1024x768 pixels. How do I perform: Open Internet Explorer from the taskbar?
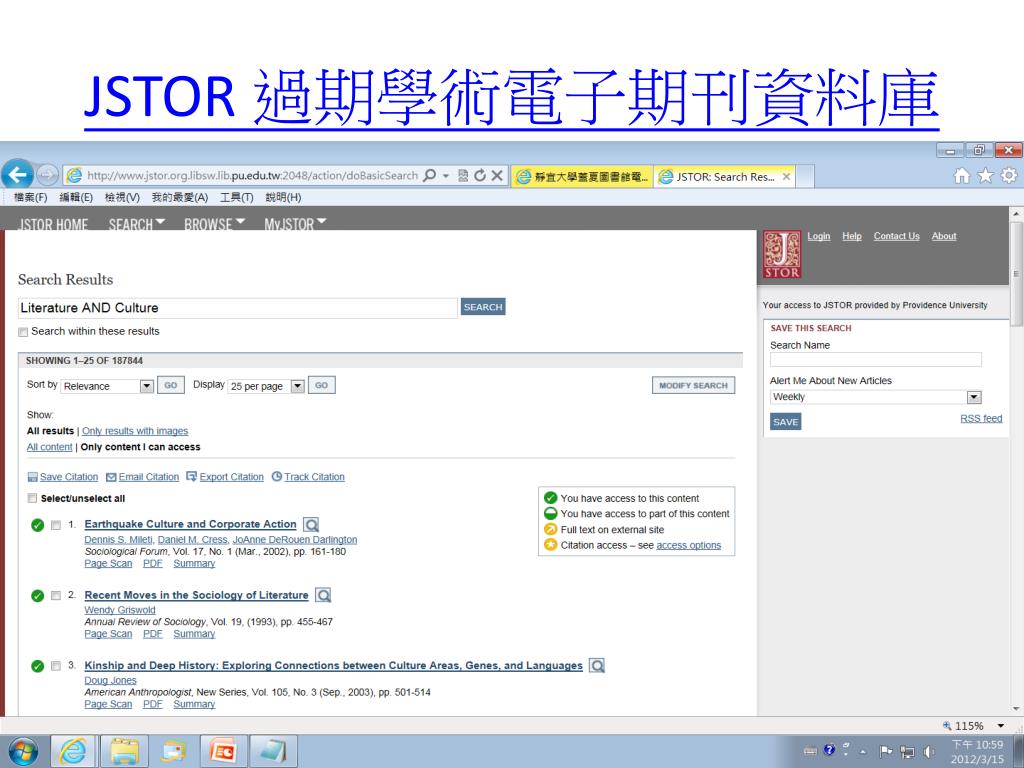(x=73, y=752)
